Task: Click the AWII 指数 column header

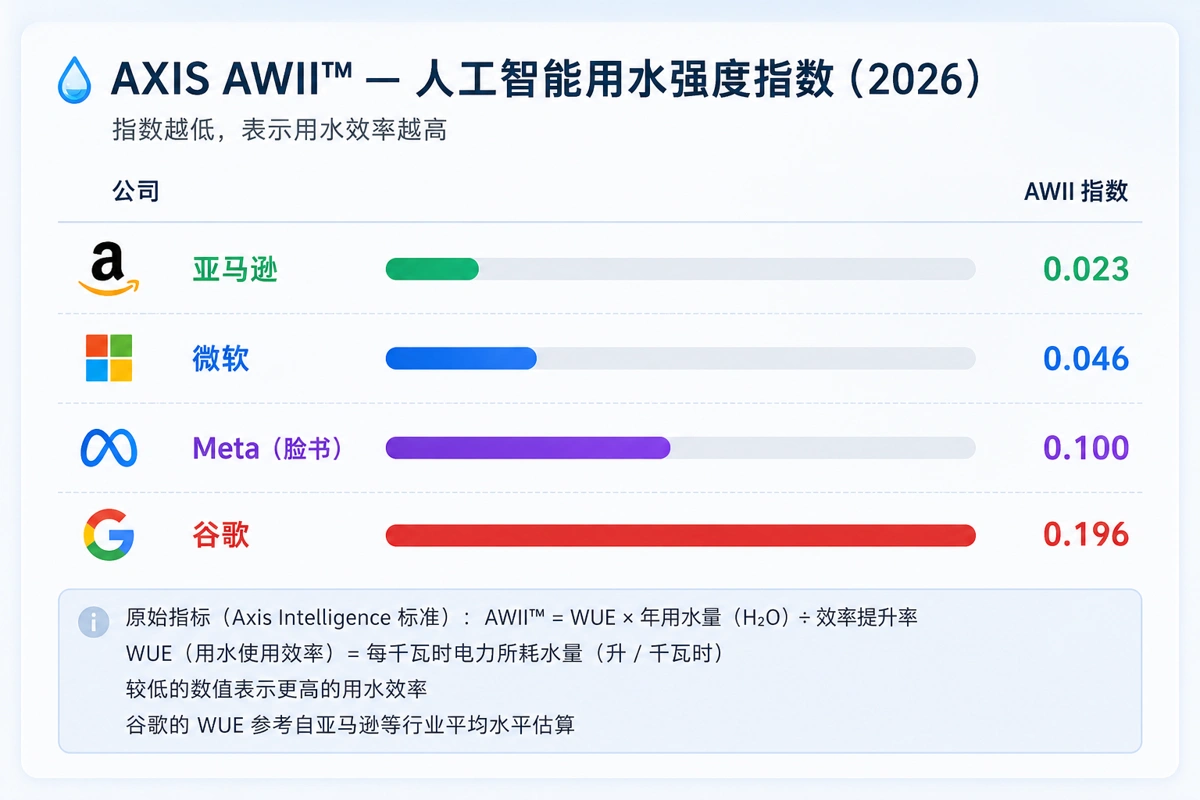Action: 1076,191
